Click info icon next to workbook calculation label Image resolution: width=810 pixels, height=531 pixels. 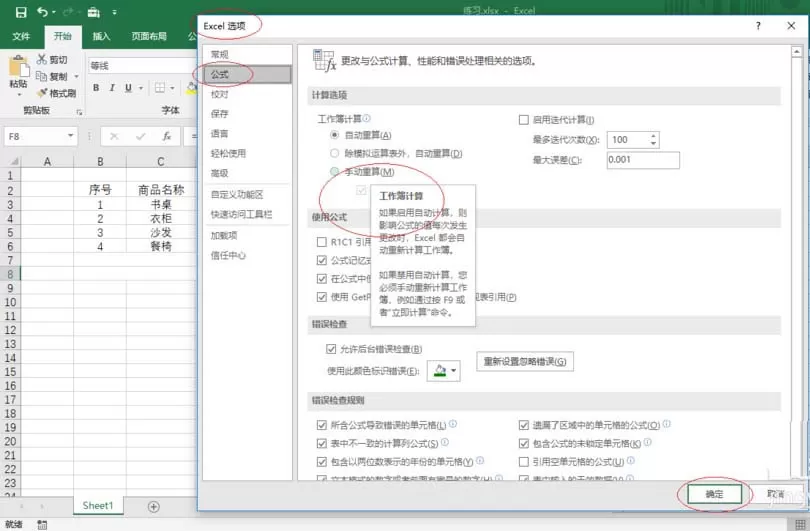pyautogui.click(x=366, y=118)
